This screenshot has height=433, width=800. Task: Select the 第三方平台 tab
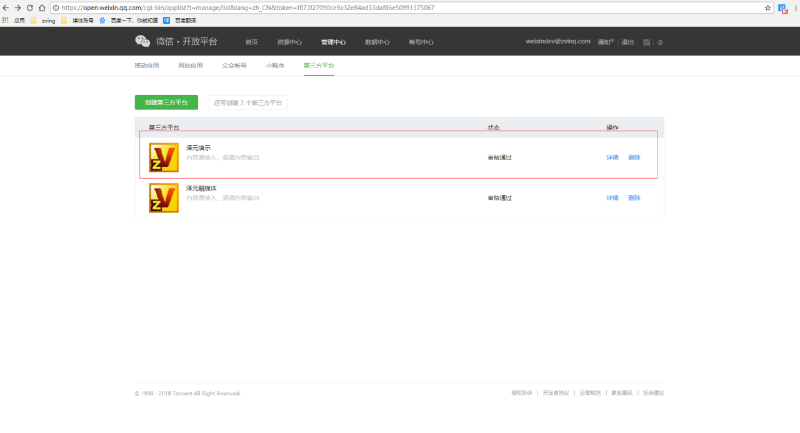click(x=319, y=65)
